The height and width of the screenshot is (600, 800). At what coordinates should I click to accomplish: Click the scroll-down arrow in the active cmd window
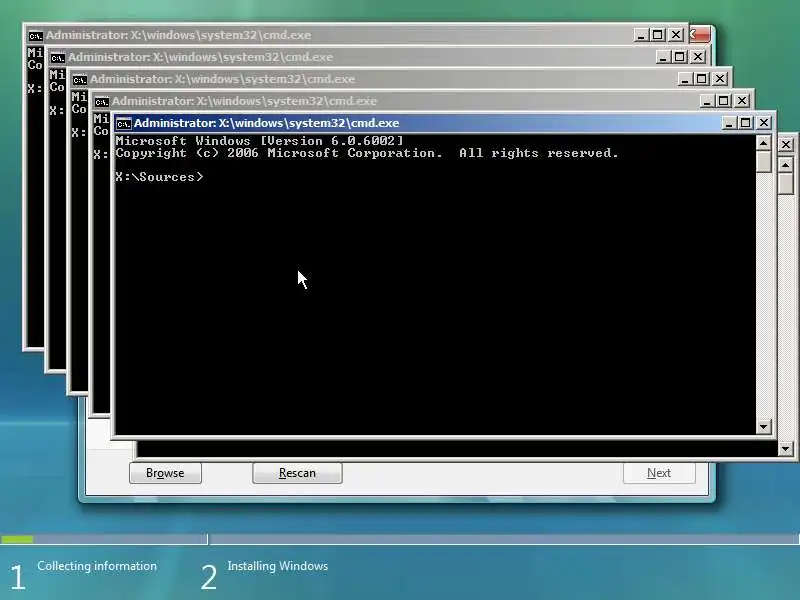(x=763, y=427)
